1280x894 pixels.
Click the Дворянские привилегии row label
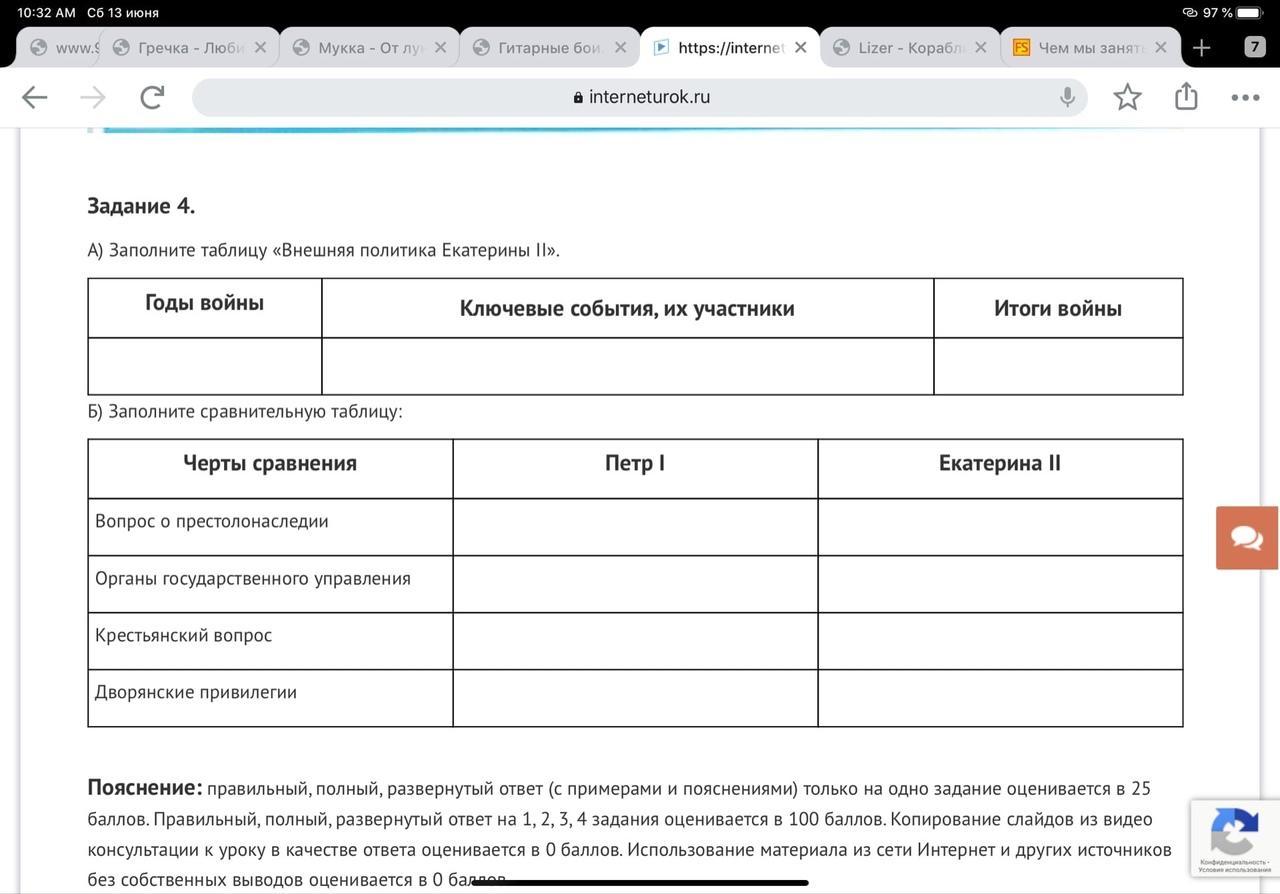[x=196, y=693]
